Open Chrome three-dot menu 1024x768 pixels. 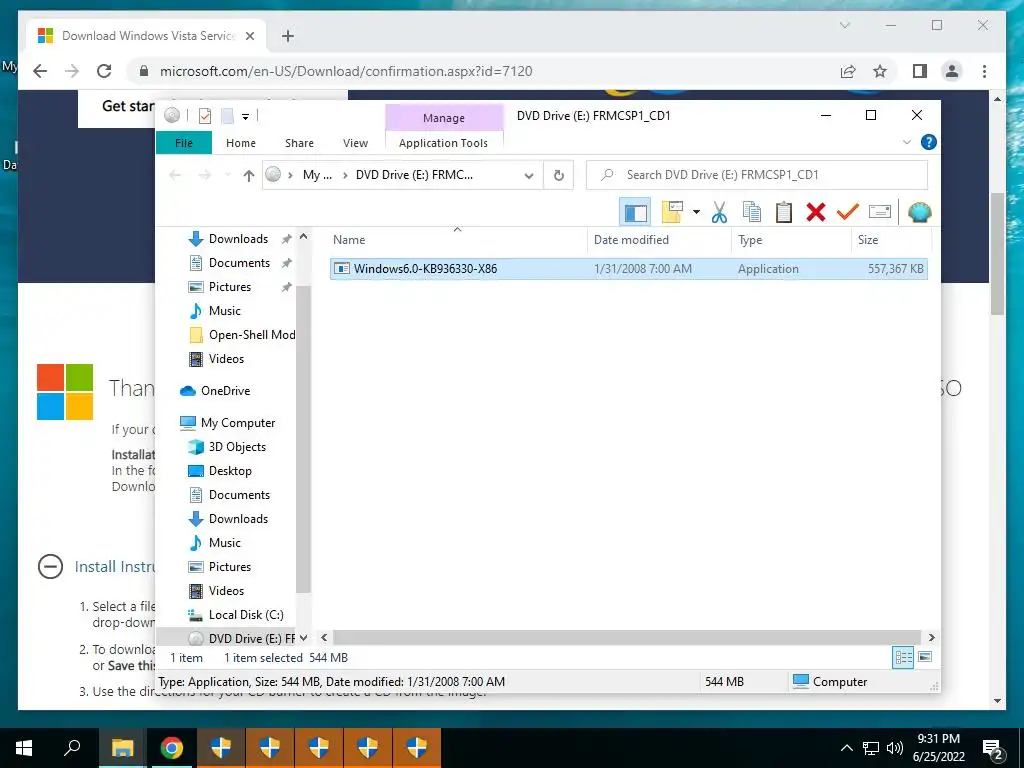[984, 71]
